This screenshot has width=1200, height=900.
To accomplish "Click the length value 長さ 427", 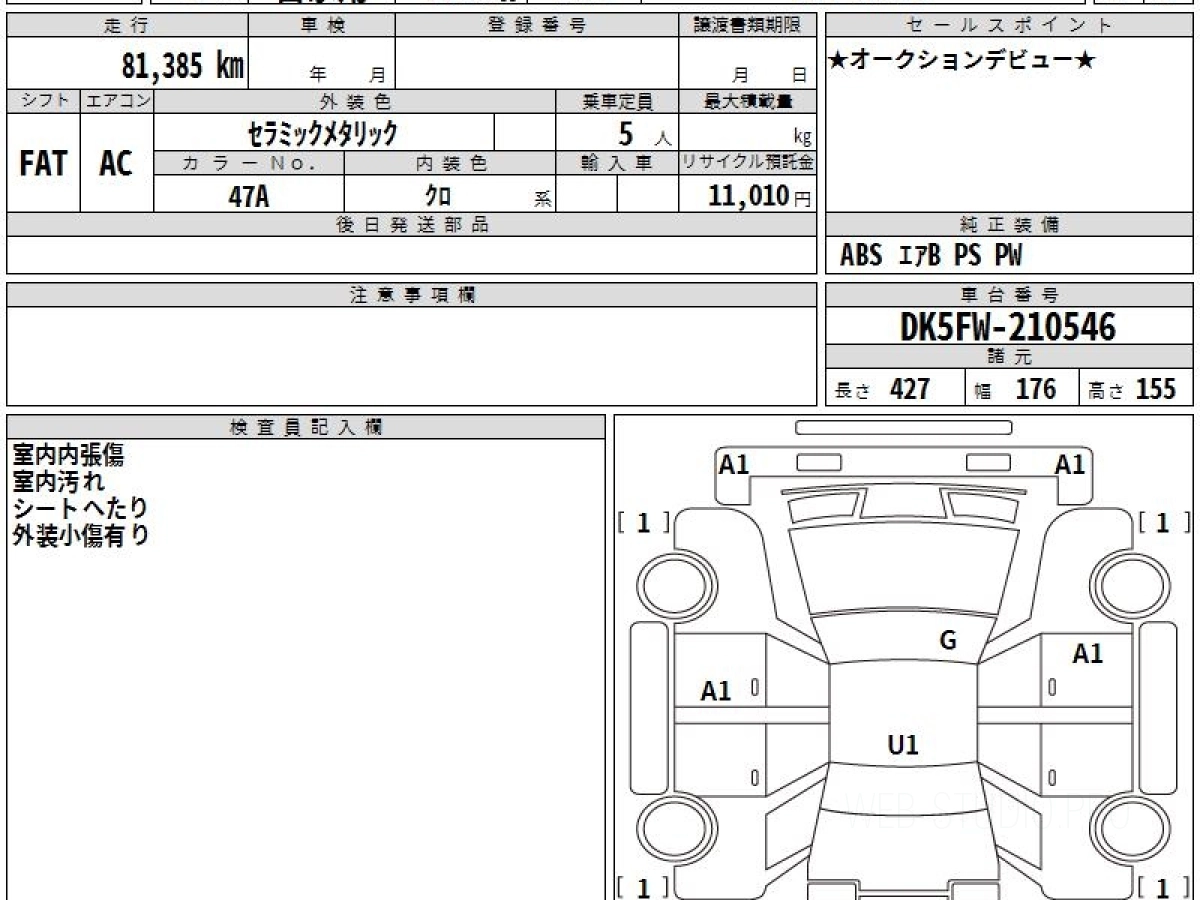I will [882, 389].
